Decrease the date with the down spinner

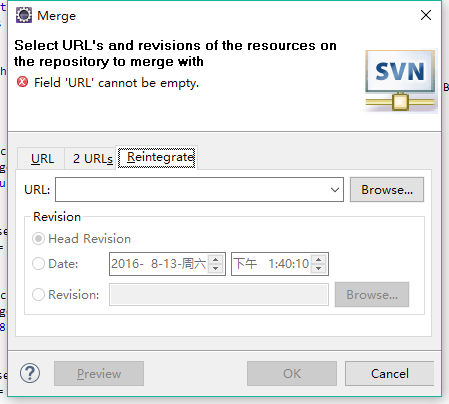[216, 268]
